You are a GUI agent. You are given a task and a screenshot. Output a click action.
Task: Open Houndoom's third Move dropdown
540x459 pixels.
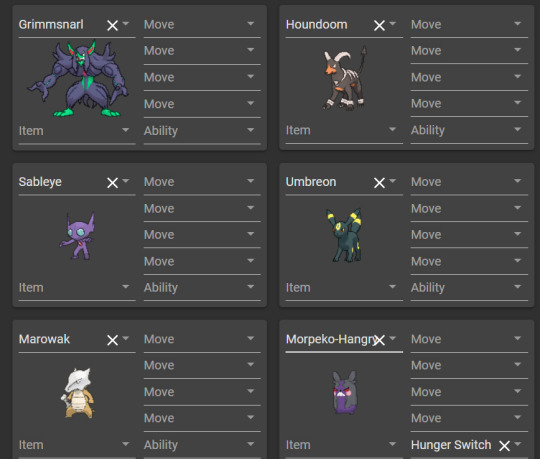coord(469,77)
